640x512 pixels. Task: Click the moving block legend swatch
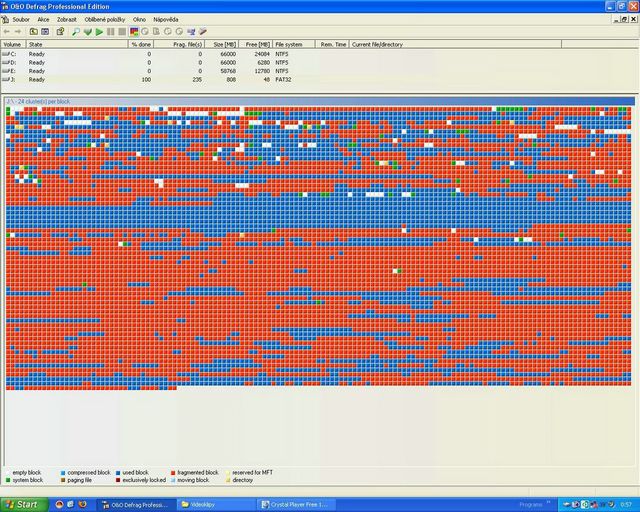coord(173,481)
